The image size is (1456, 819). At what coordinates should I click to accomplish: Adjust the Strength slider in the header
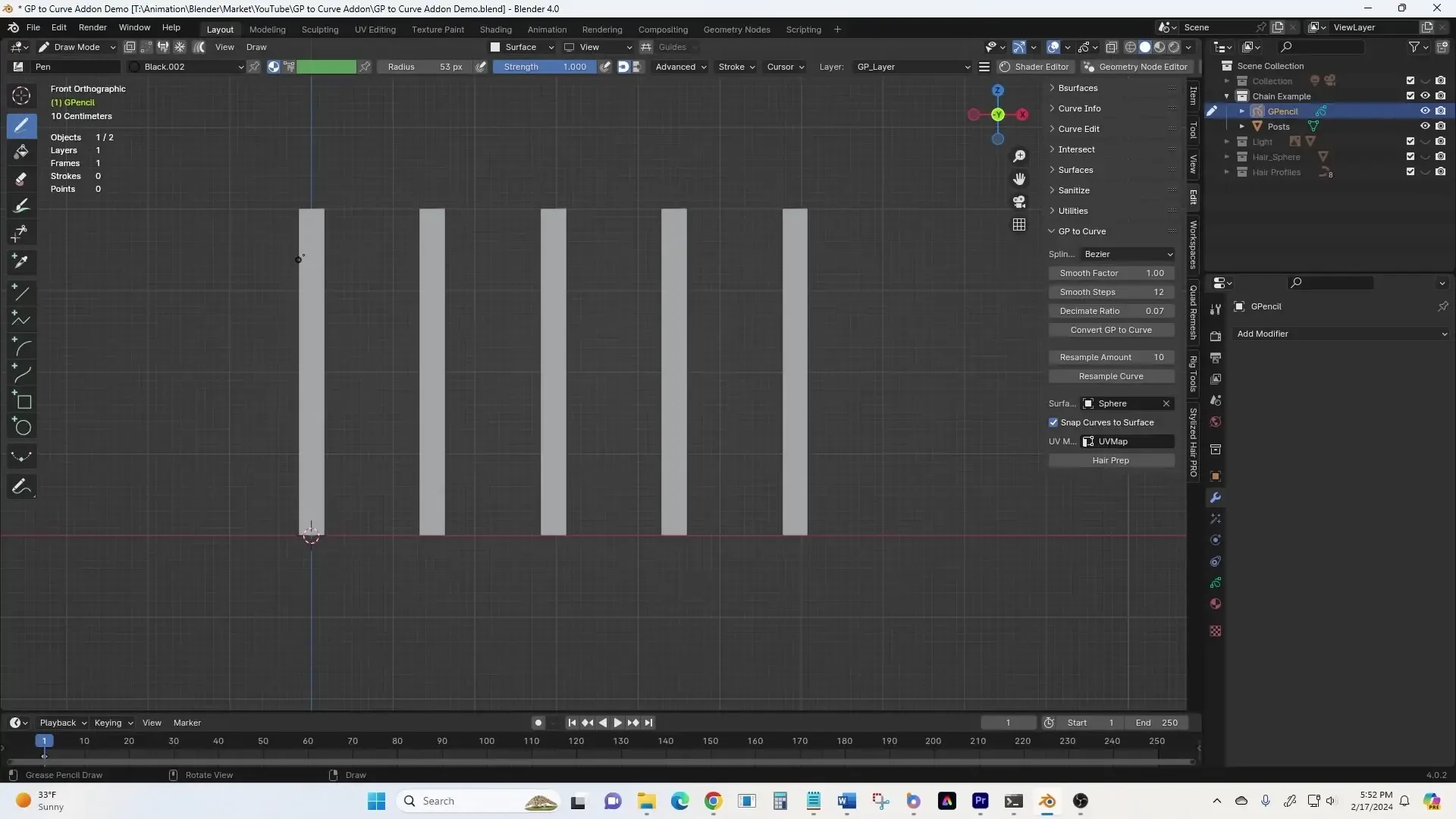(544, 67)
